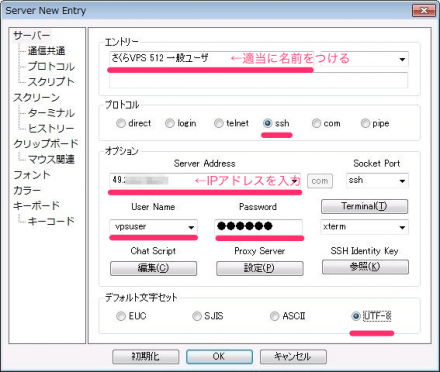Open the マウス関連 settings page

click(51, 159)
